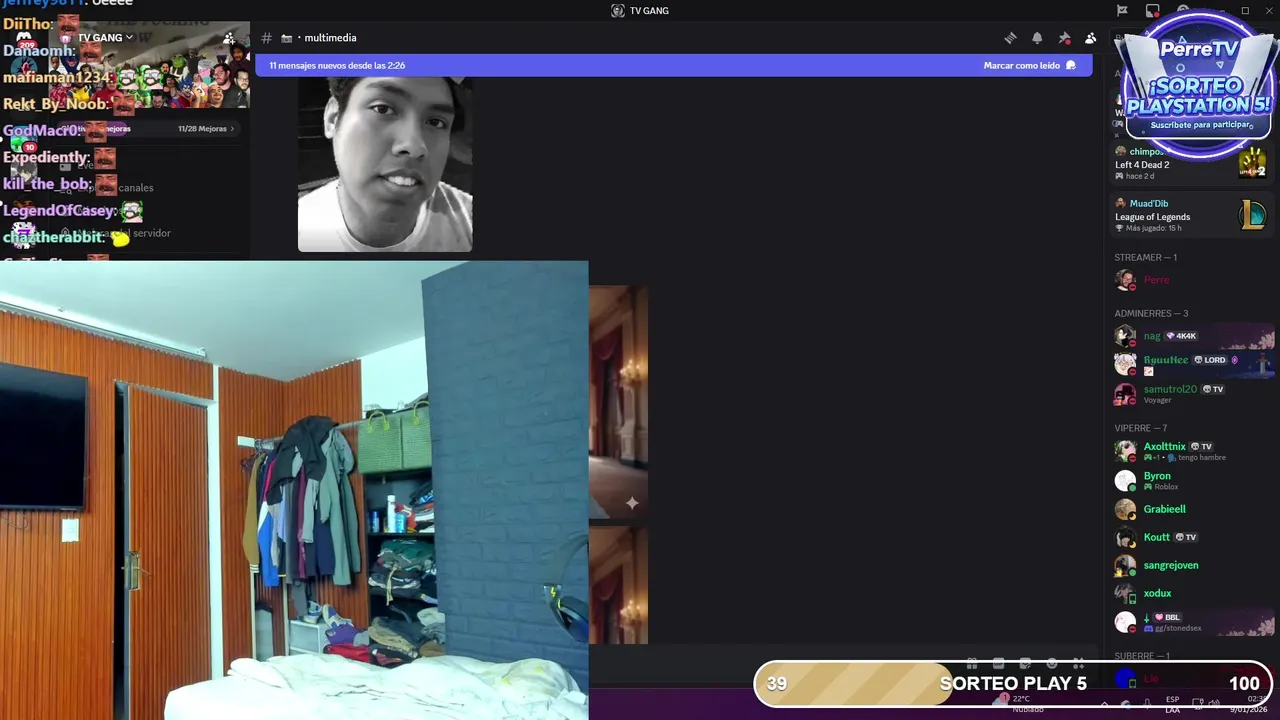Open the lower theater image thumbnail
The width and height of the screenshot is (1280, 720).
click(618, 585)
